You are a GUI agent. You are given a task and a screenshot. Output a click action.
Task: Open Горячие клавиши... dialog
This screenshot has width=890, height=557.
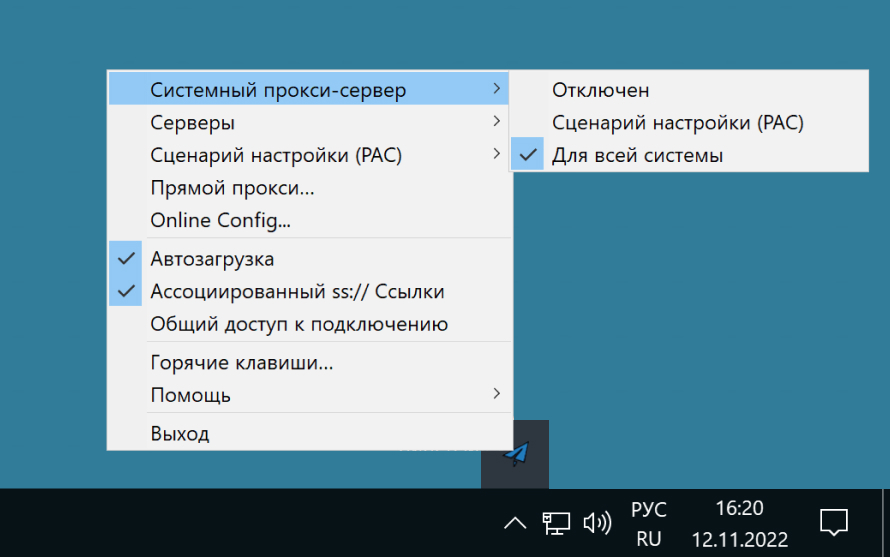310,362
